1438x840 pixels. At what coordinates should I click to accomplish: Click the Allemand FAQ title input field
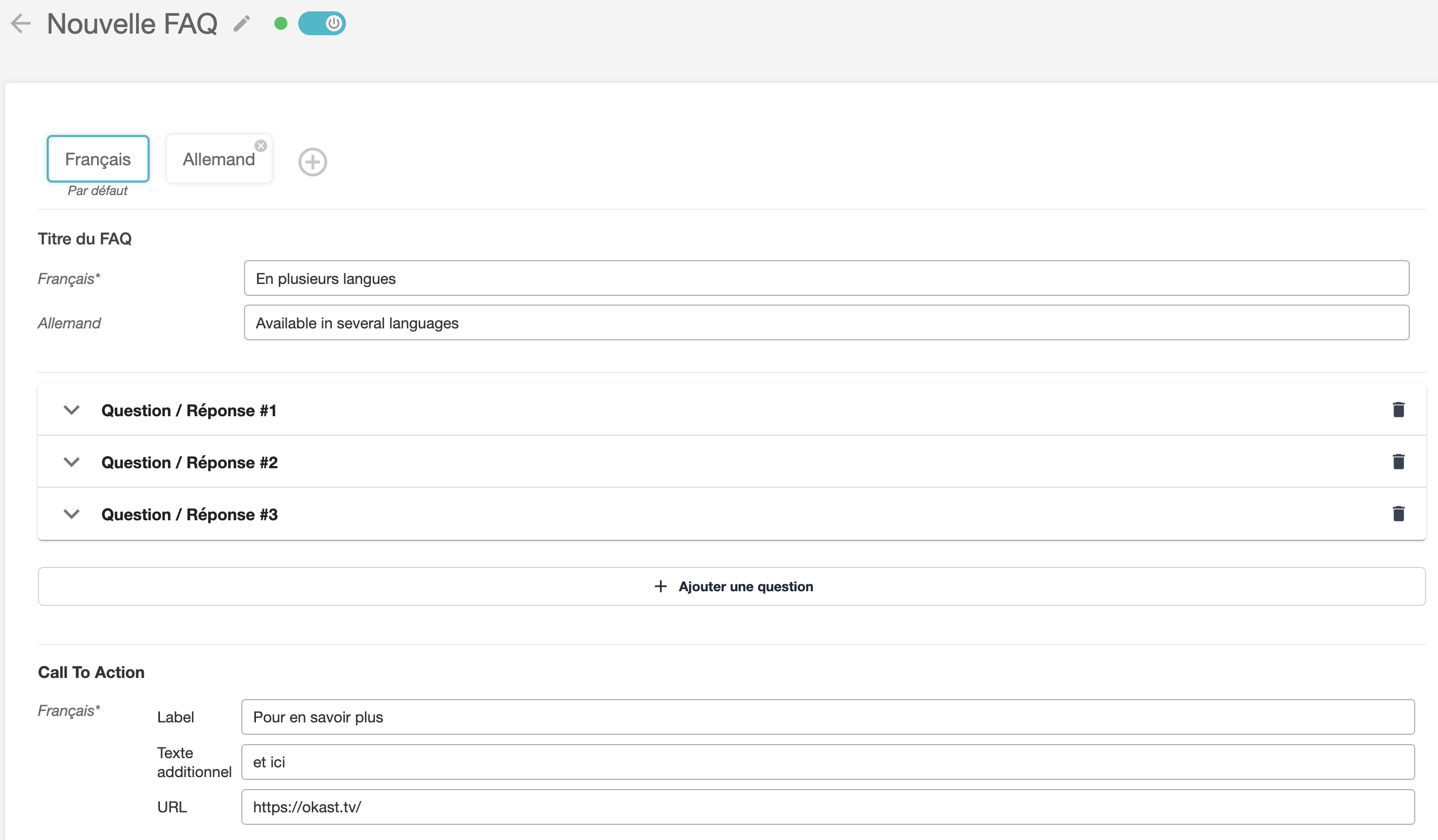(x=826, y=323)
